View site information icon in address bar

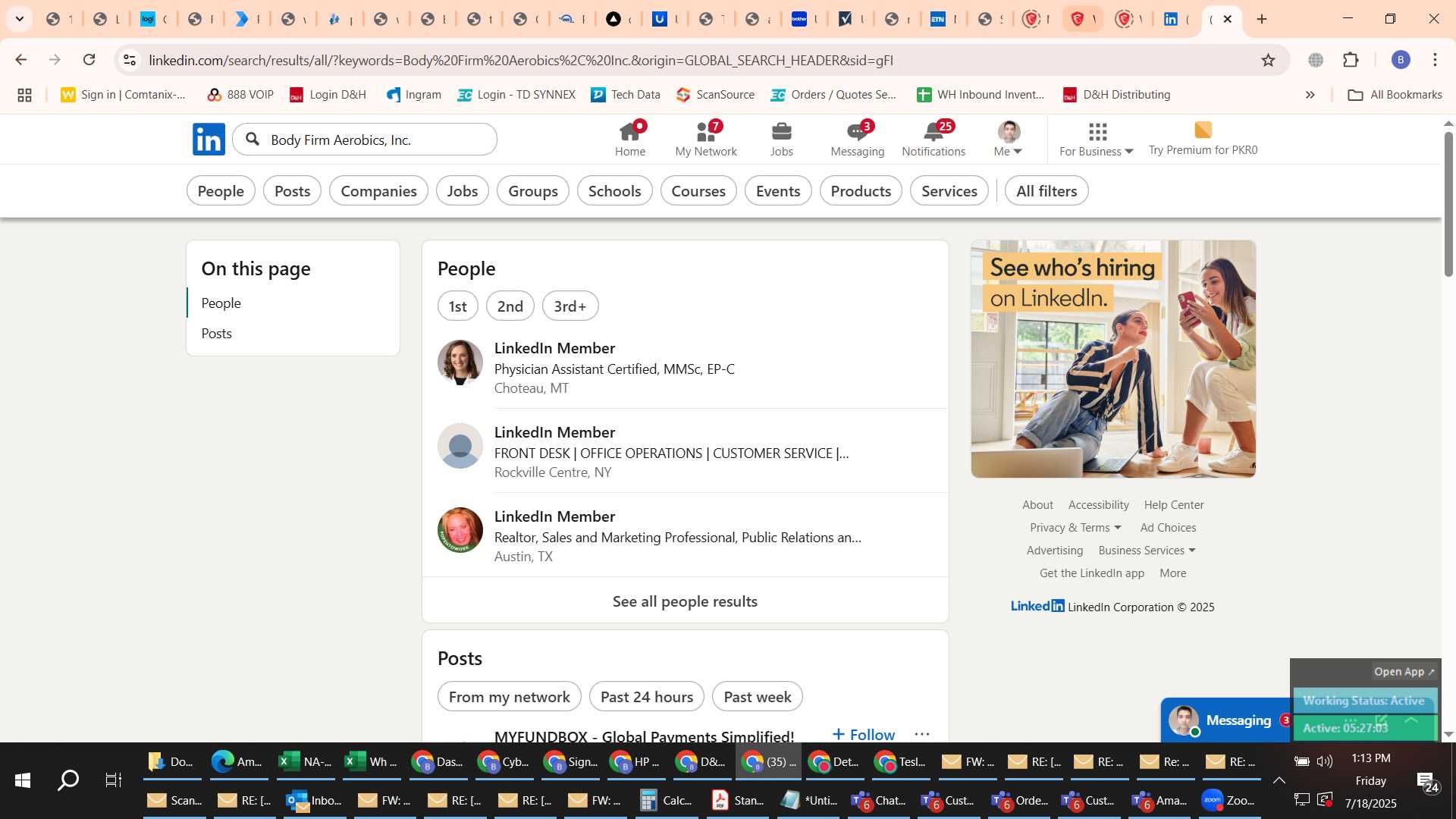(x=130, y=60)
